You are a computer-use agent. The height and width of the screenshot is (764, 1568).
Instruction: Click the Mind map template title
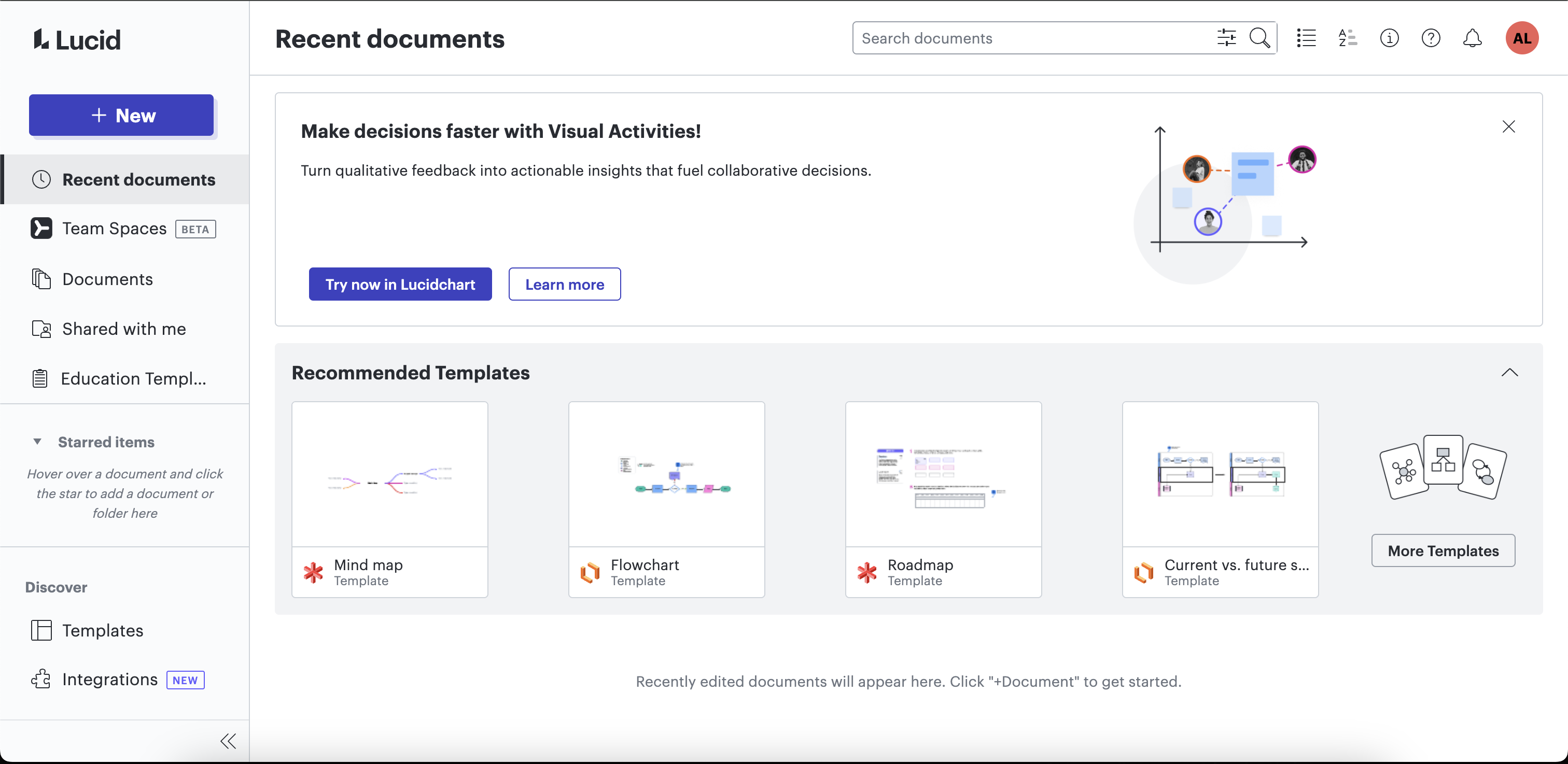tap(368, 564)
